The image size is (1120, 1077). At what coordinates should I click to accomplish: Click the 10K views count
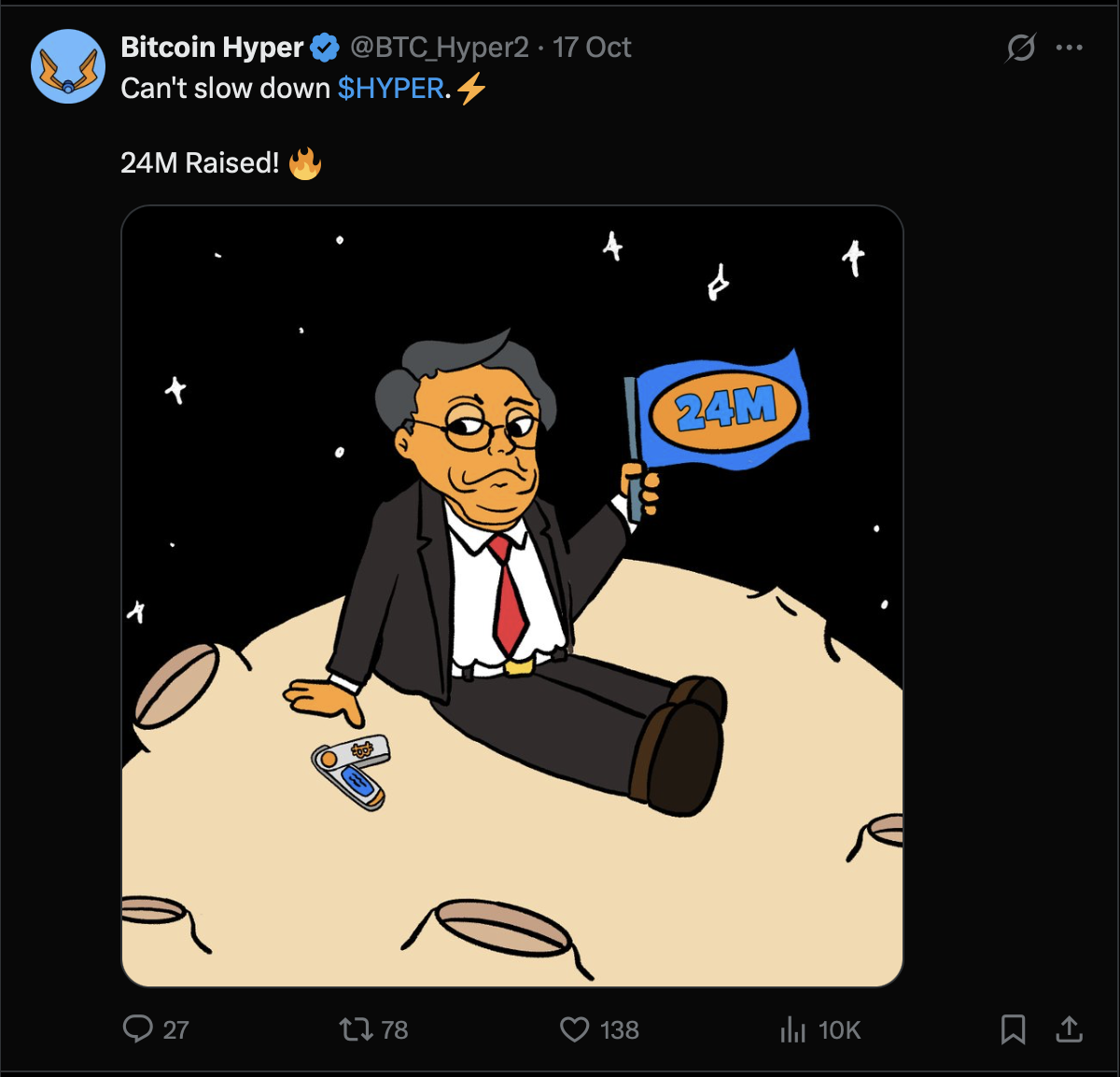pos(839,1030)
